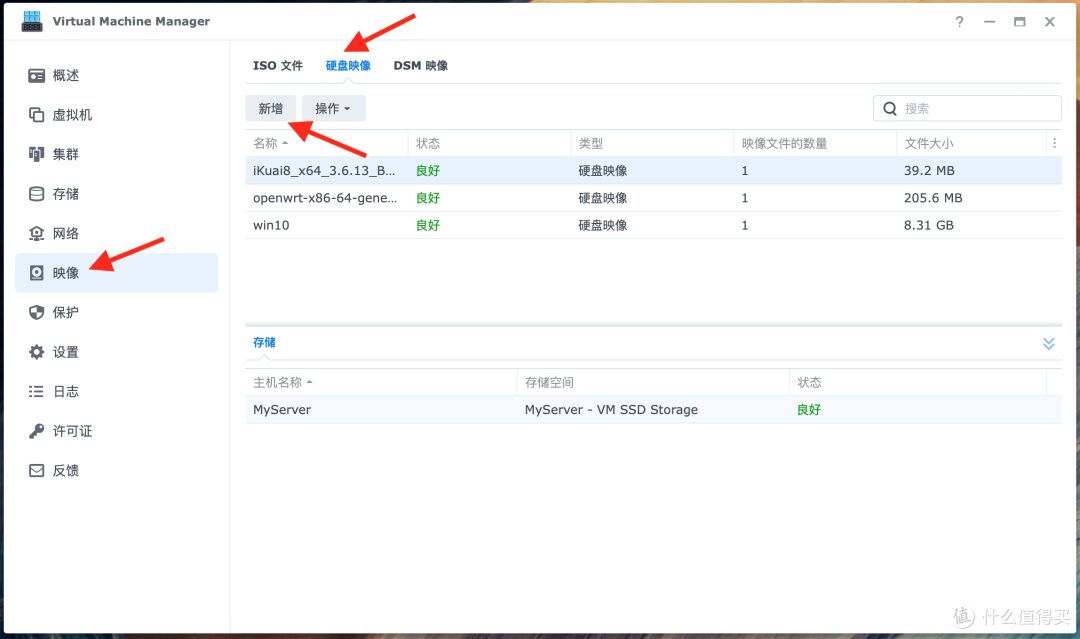
Task: Click the 反馈 (Feedback) sidebar entry
Action: pos(65,470)
